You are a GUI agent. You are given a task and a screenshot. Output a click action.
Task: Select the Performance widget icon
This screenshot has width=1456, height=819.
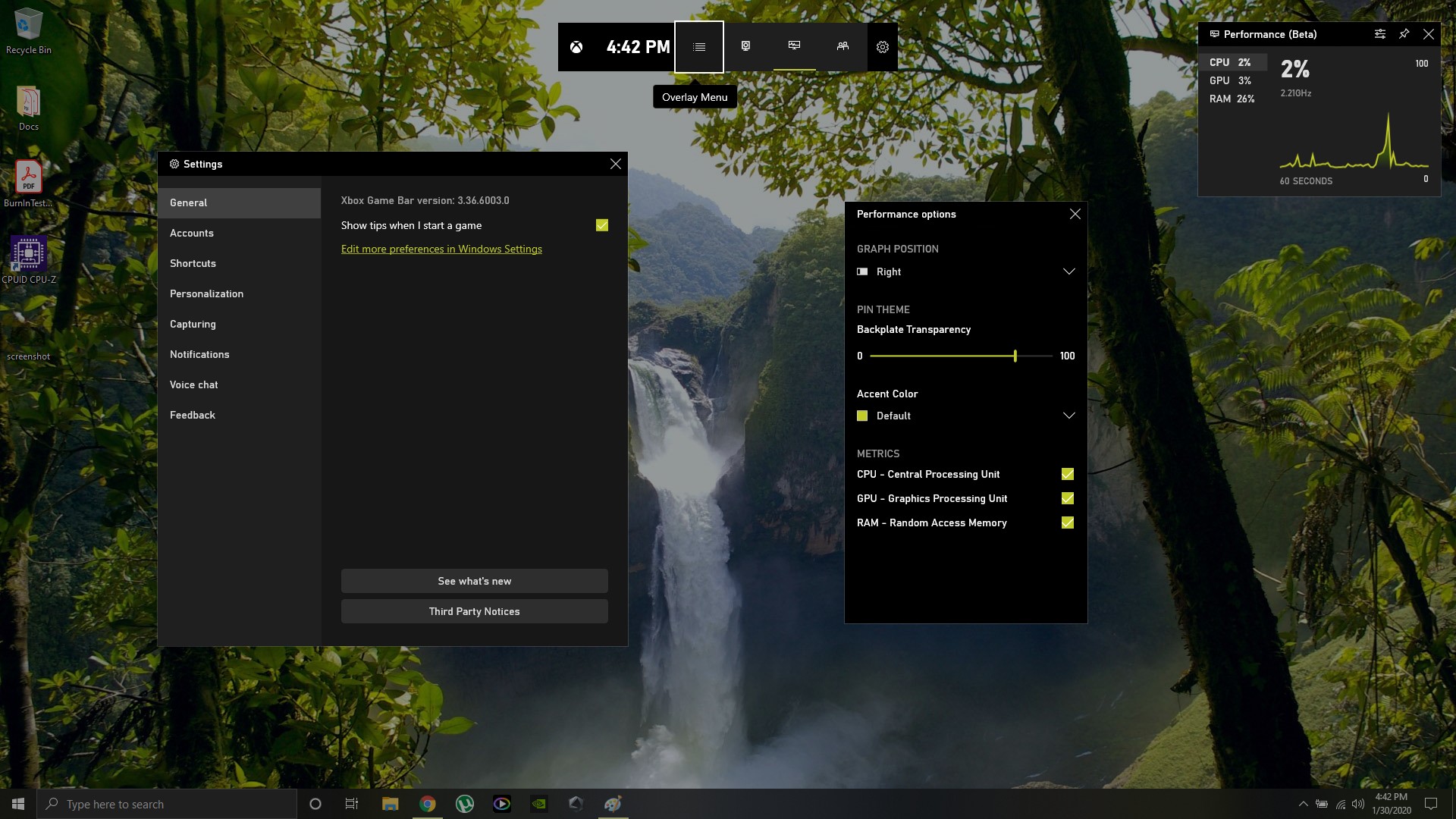point(793,46)
